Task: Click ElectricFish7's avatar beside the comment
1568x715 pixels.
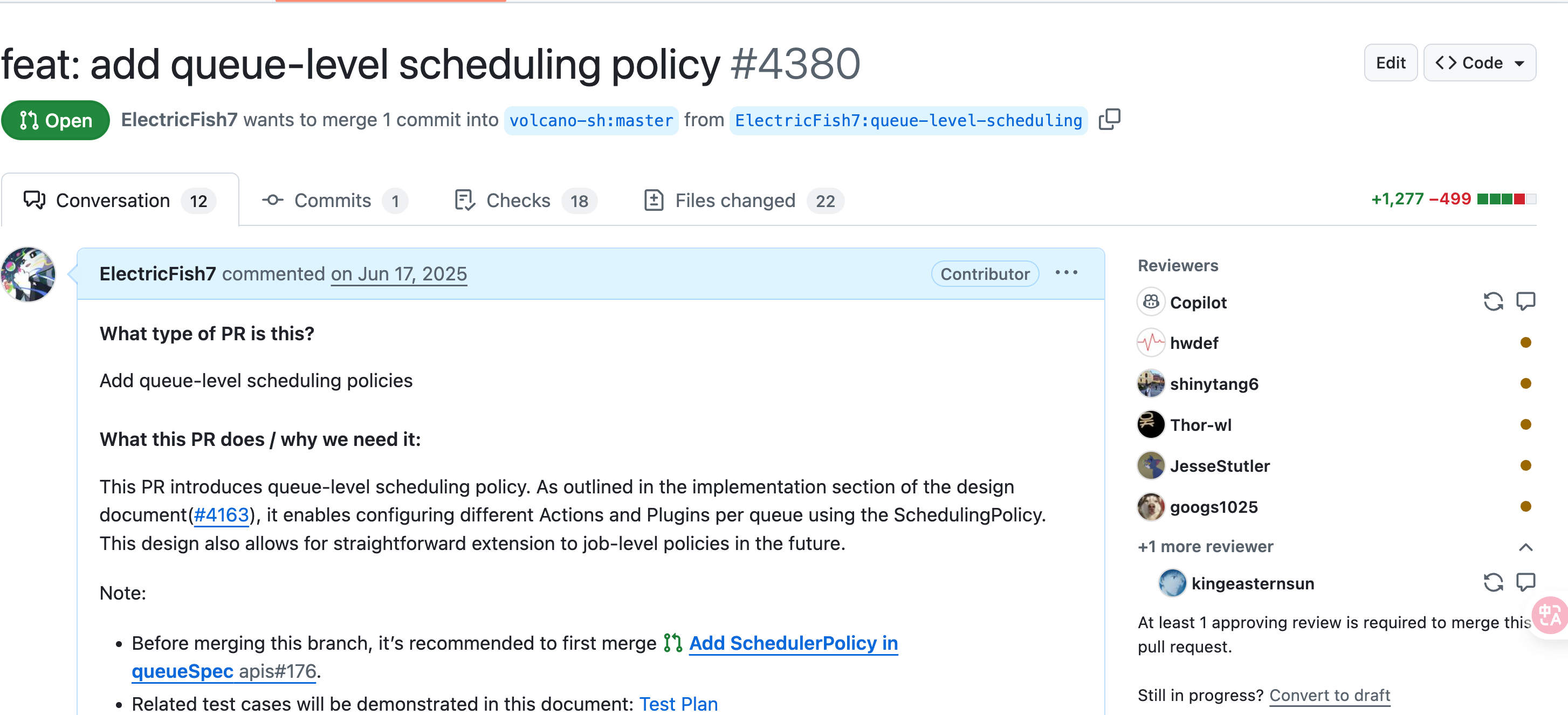Action: click(x=28, y=274)
